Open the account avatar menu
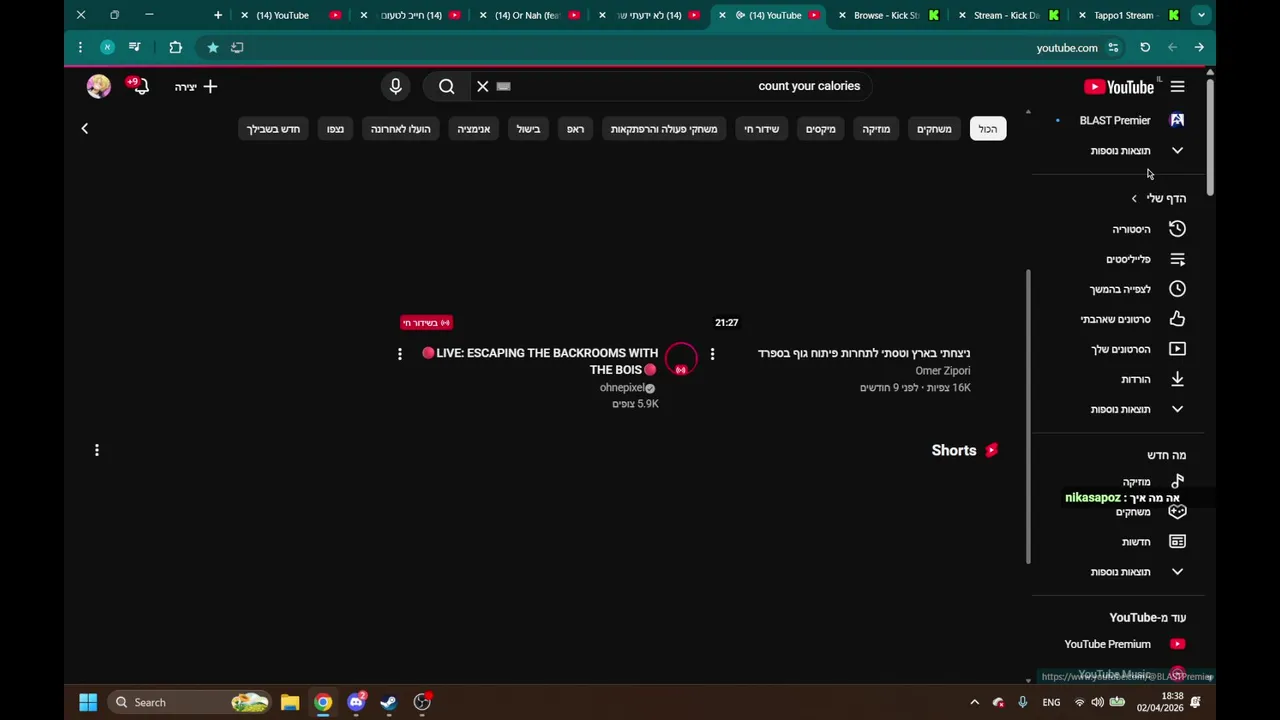The image size is (1280, 720). click(x=98, y=87)
